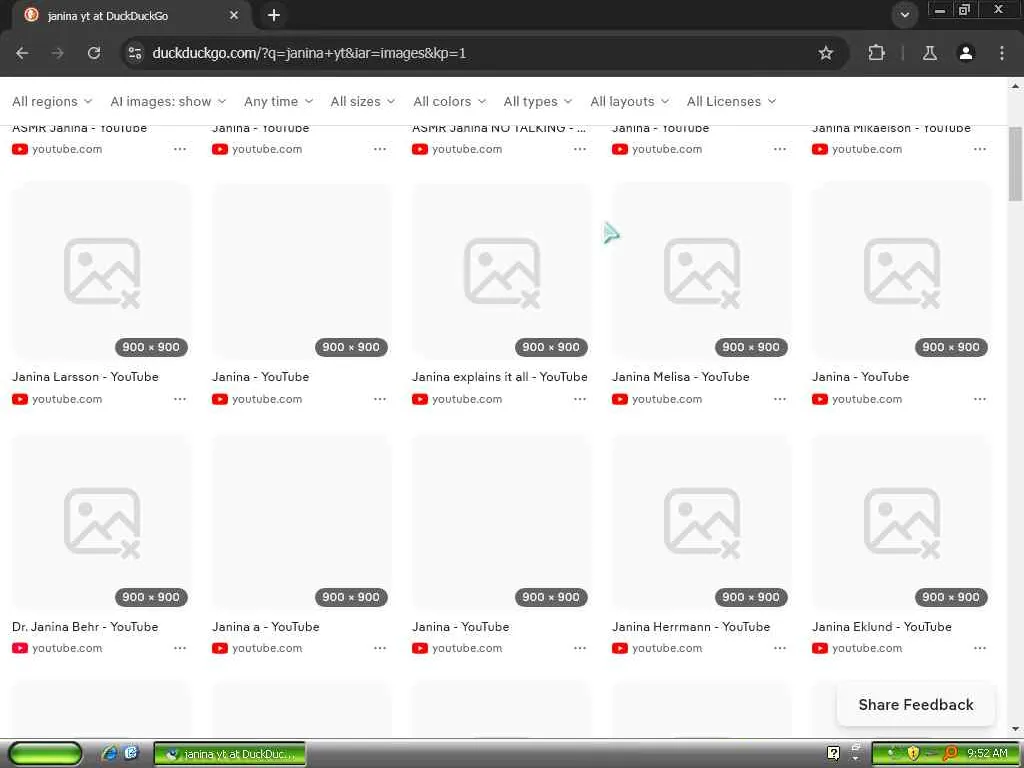Viewport: 1024px width, 768px height.
Task: Open Janina Eklund - YouTube link
Action: point(882,627)
